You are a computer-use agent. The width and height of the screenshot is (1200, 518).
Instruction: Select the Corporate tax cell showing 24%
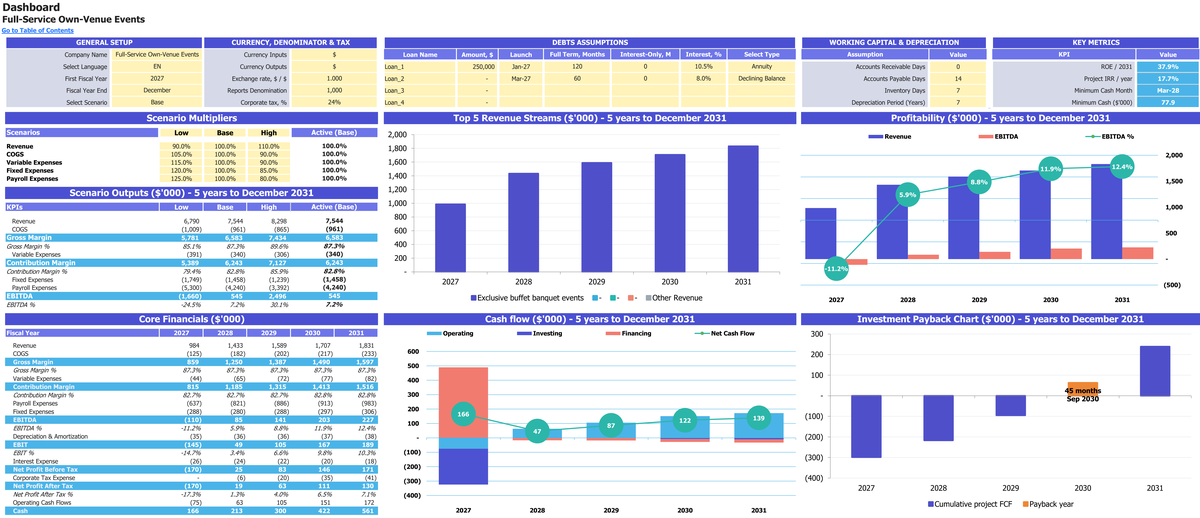334,102
